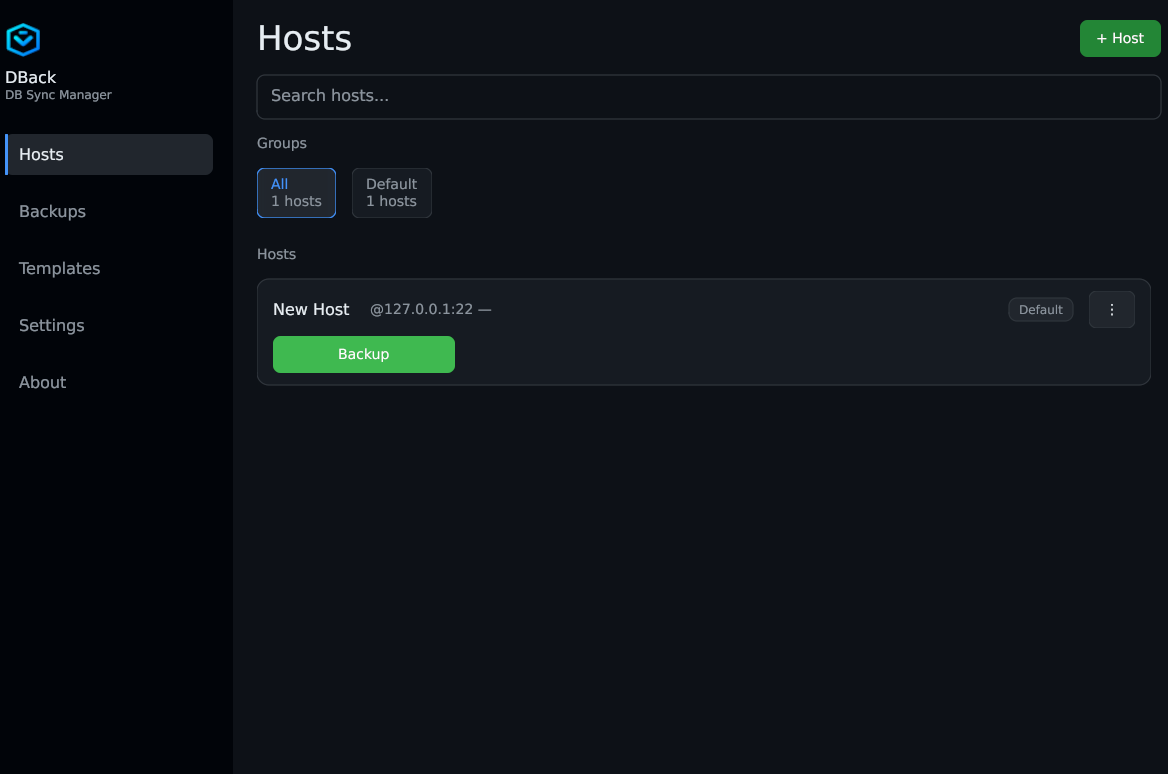Screen dimensions: 1168x774
Task: Open the three-dot menu for New Host
Action: (x=1111, y=310)
